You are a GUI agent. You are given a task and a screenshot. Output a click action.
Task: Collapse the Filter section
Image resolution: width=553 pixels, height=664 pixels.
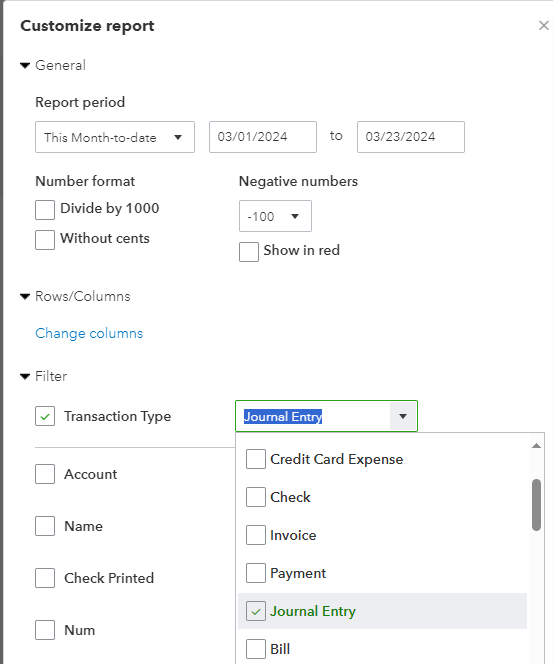(25, 376)
